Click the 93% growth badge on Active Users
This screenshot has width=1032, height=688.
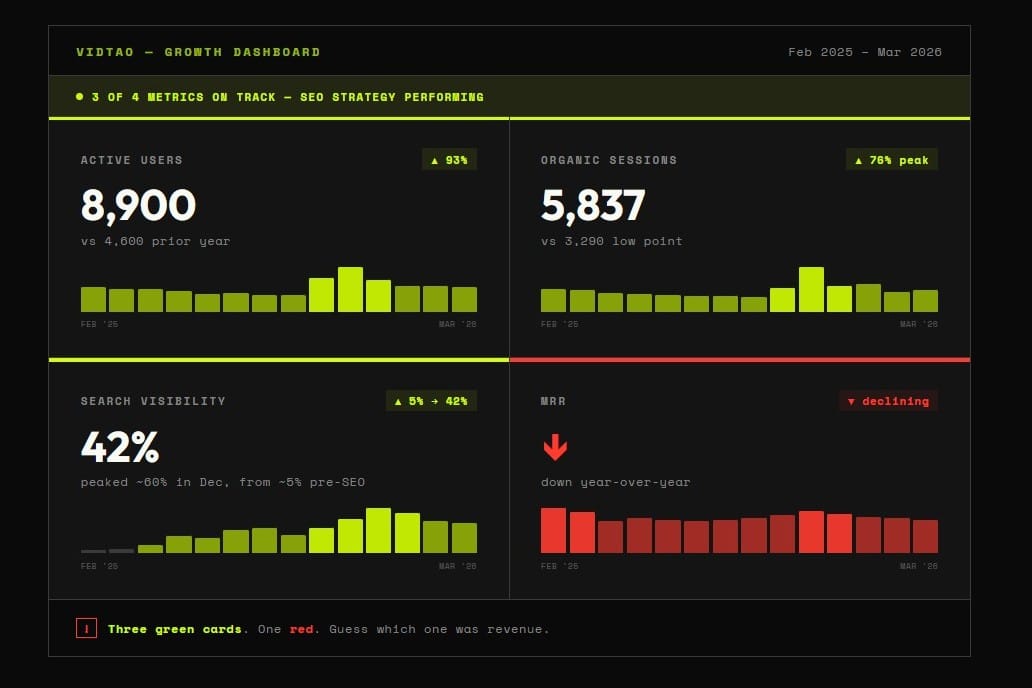click(x=449, y=160)
